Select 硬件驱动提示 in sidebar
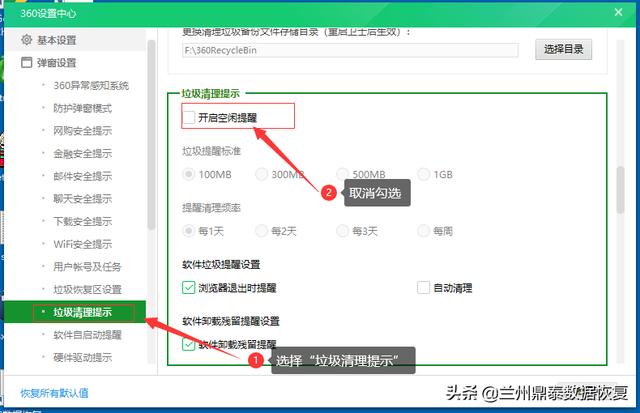The height and width of the screenshot is (413, 640). [x=82, y=357]
